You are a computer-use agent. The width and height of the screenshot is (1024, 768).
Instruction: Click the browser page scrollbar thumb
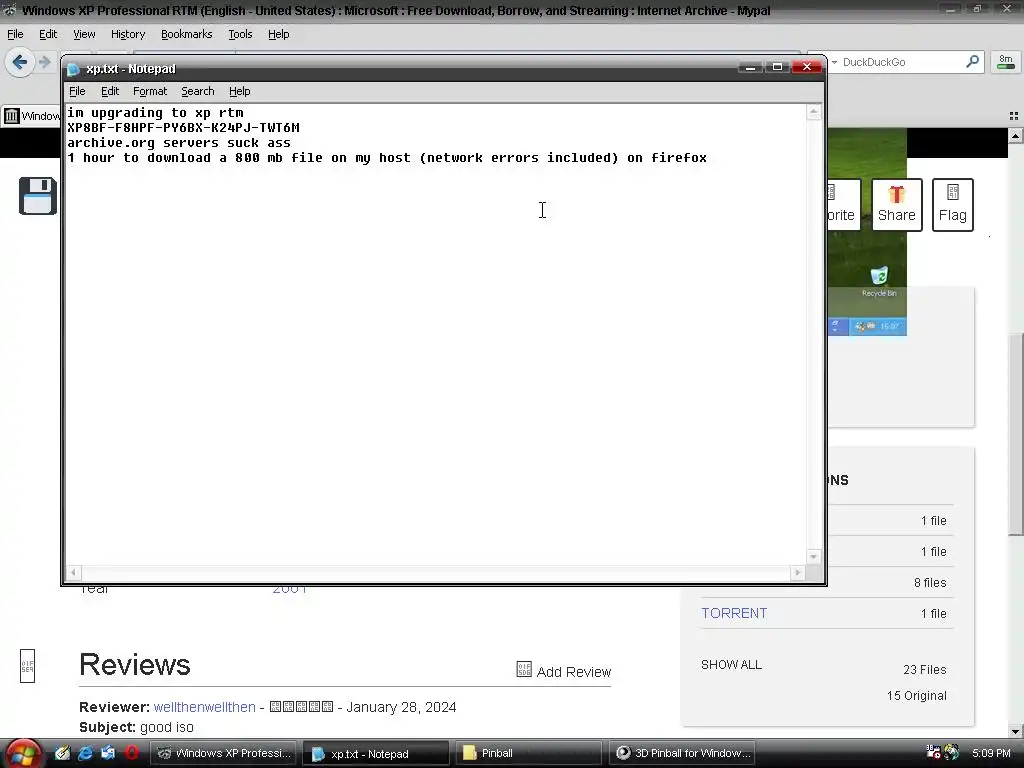[1016, 434]
